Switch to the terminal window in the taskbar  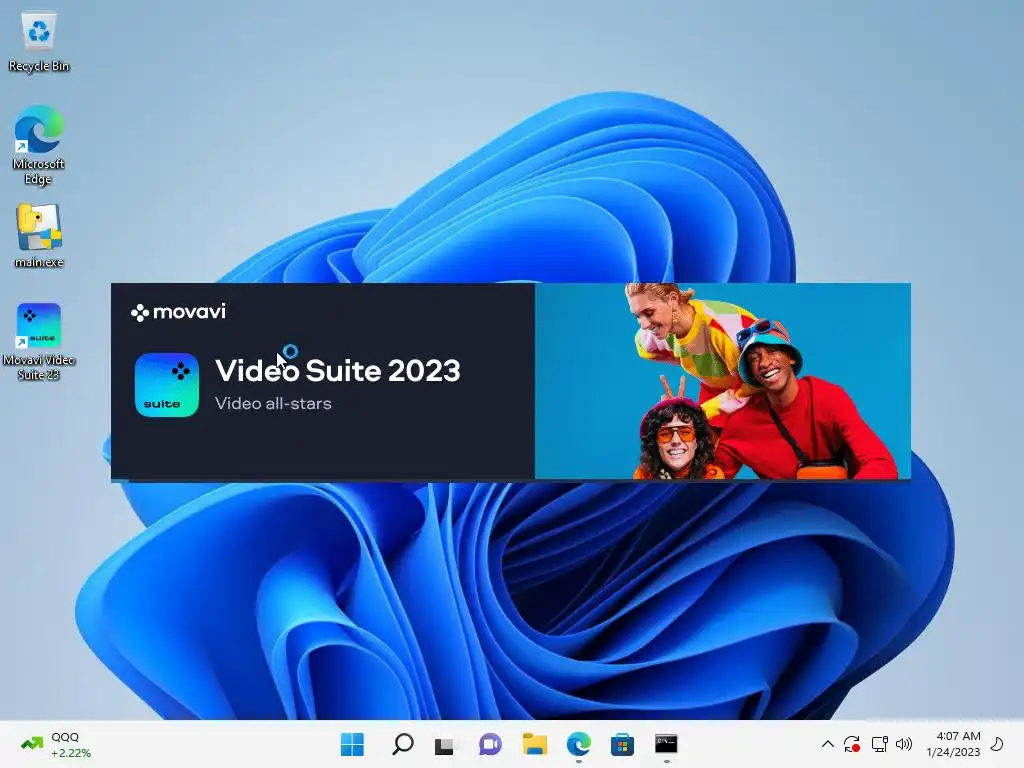(x=666, y=744)
